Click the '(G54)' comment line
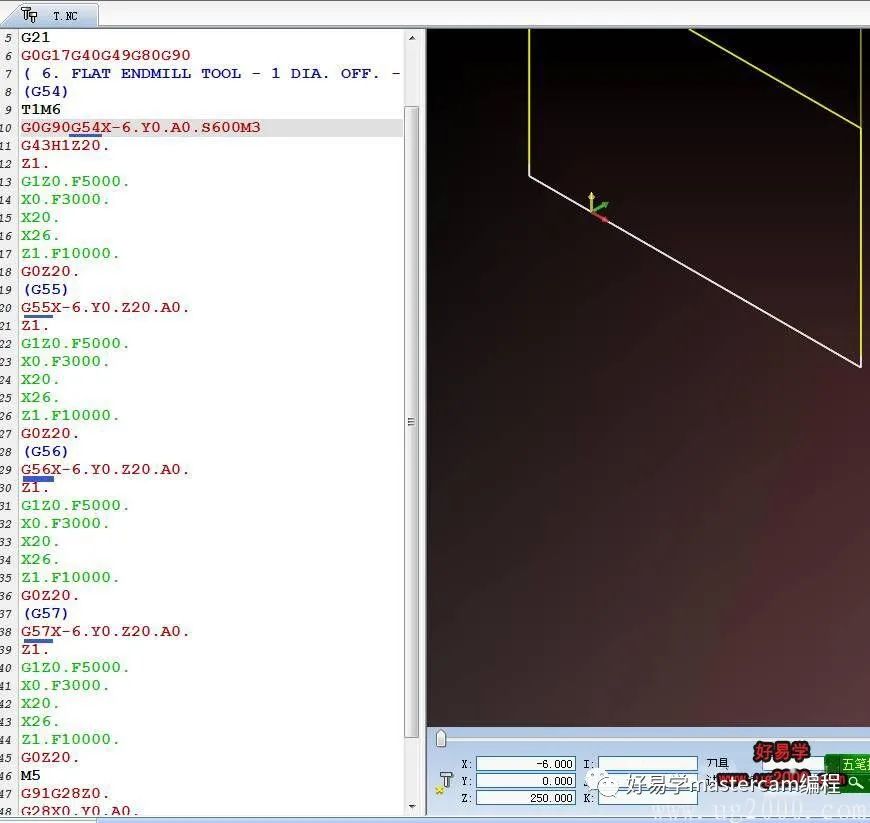 (x=45, y=91)
